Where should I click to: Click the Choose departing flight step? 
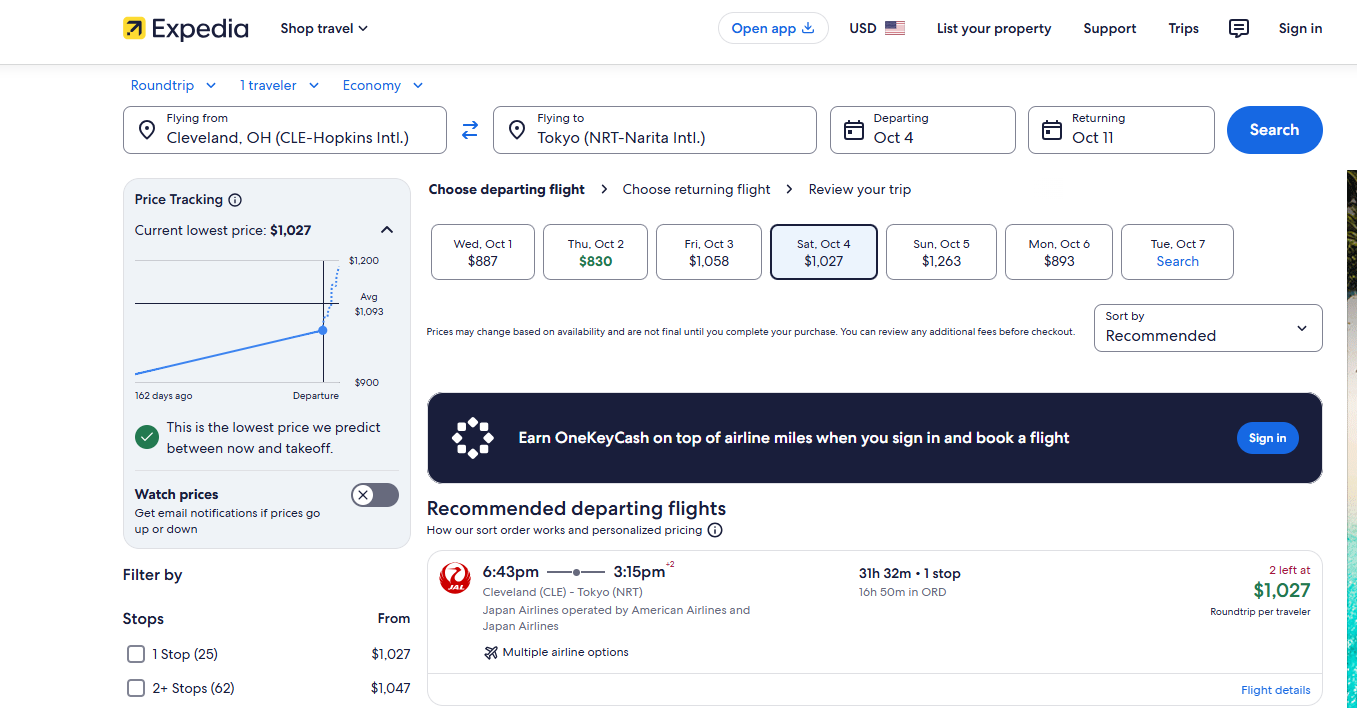pyautogui.click(x=507, y=189)
